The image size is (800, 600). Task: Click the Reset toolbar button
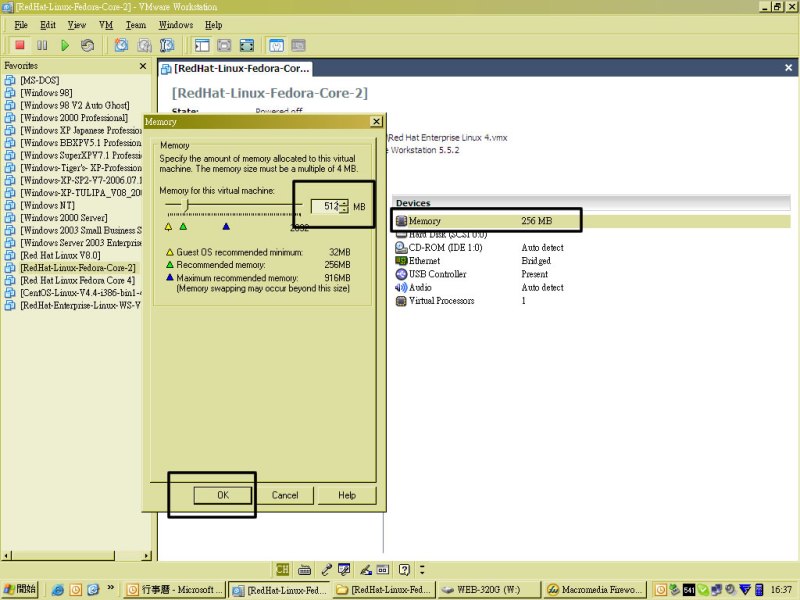88,45
